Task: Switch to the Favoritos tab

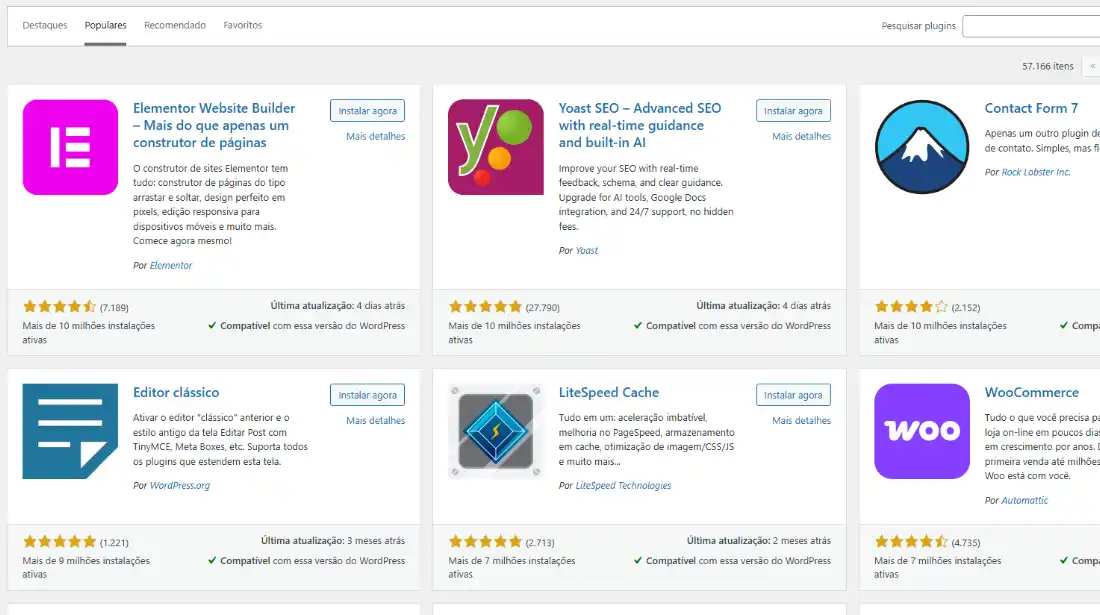Action: point(241,25)
